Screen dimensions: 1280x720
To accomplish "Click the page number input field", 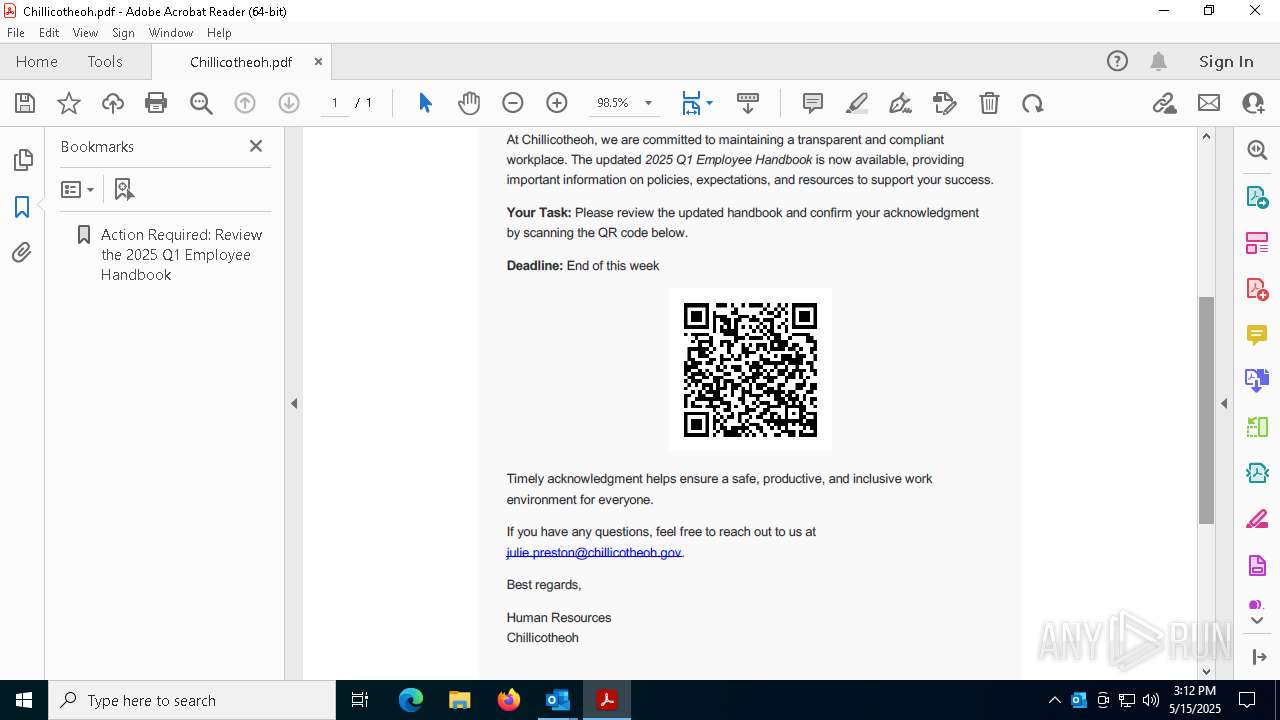I will point(334,103).
